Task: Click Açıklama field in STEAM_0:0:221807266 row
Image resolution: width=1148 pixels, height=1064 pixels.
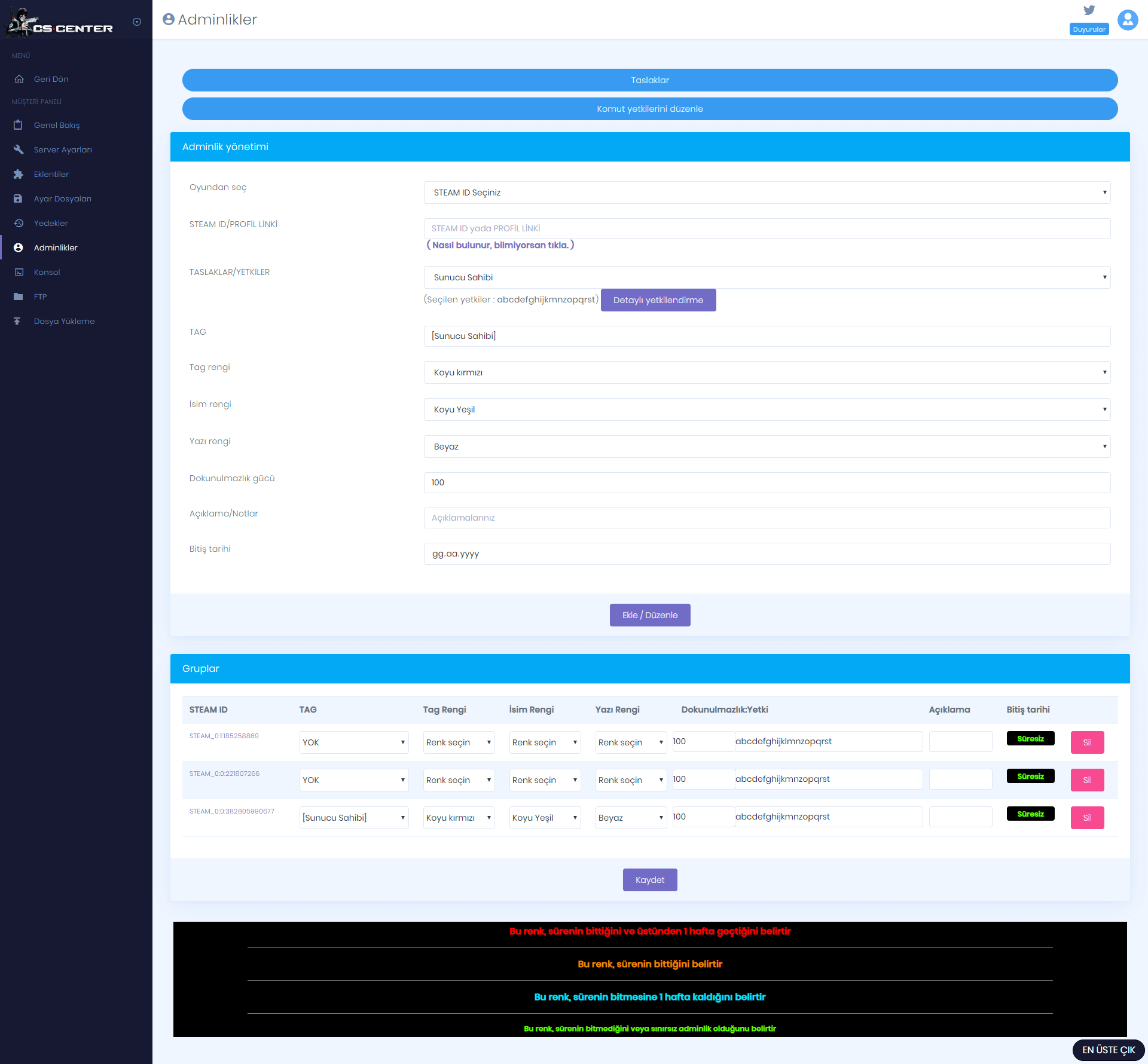Action: pyautogui.click(x=960, y=779)
